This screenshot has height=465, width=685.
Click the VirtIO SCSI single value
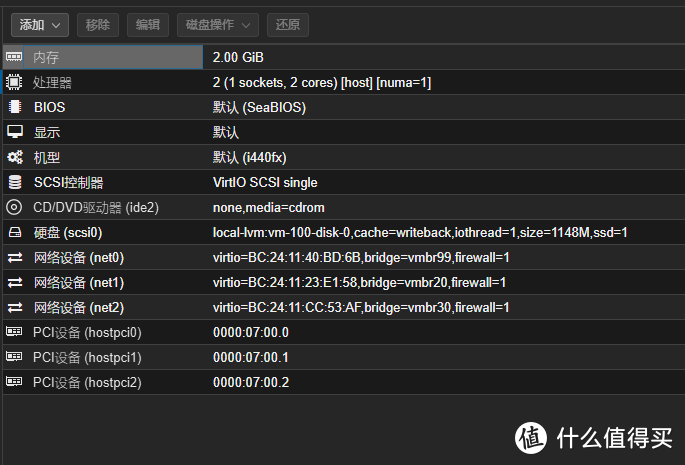(265, 183)
